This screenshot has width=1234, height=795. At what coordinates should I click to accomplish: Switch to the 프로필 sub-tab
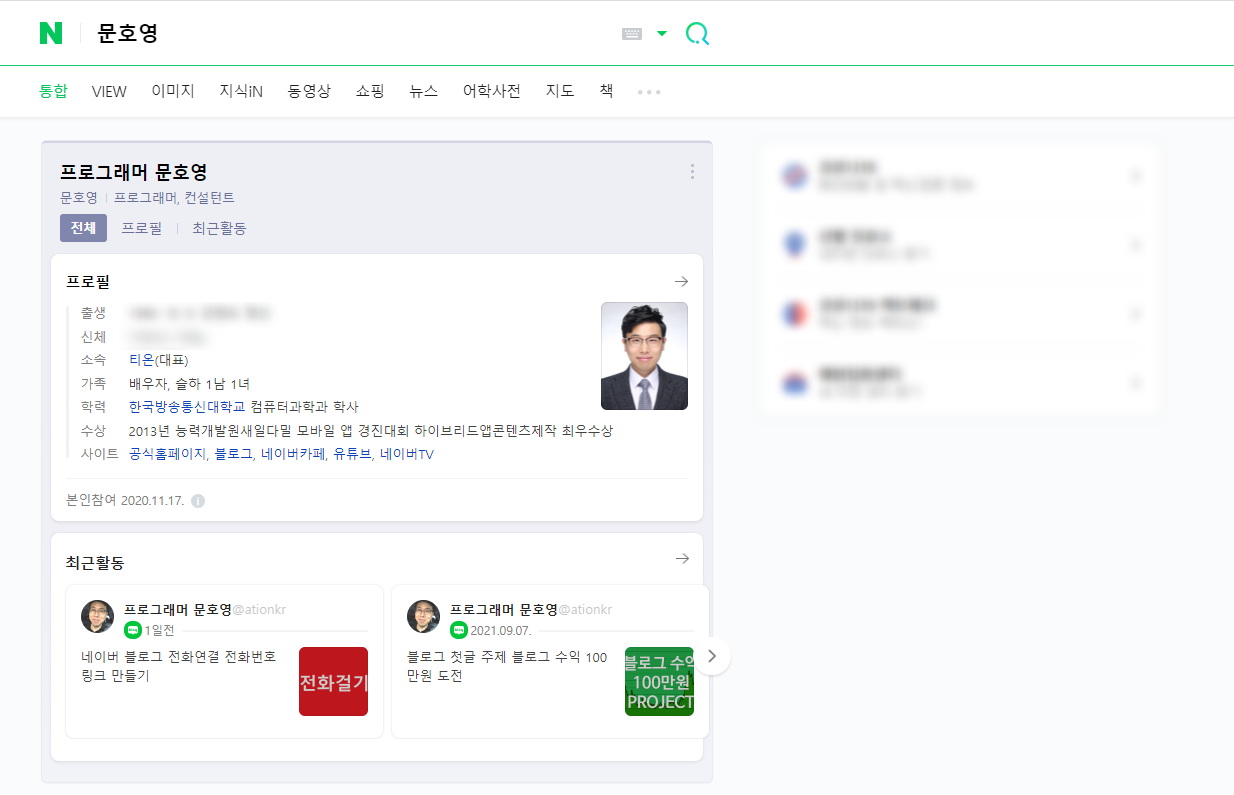[x=142, y=228]
